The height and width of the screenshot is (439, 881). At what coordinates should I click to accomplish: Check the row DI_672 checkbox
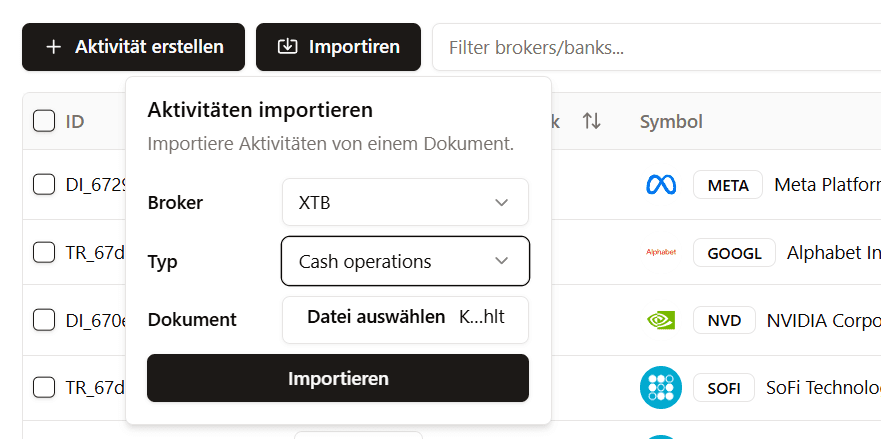[44, 184]
